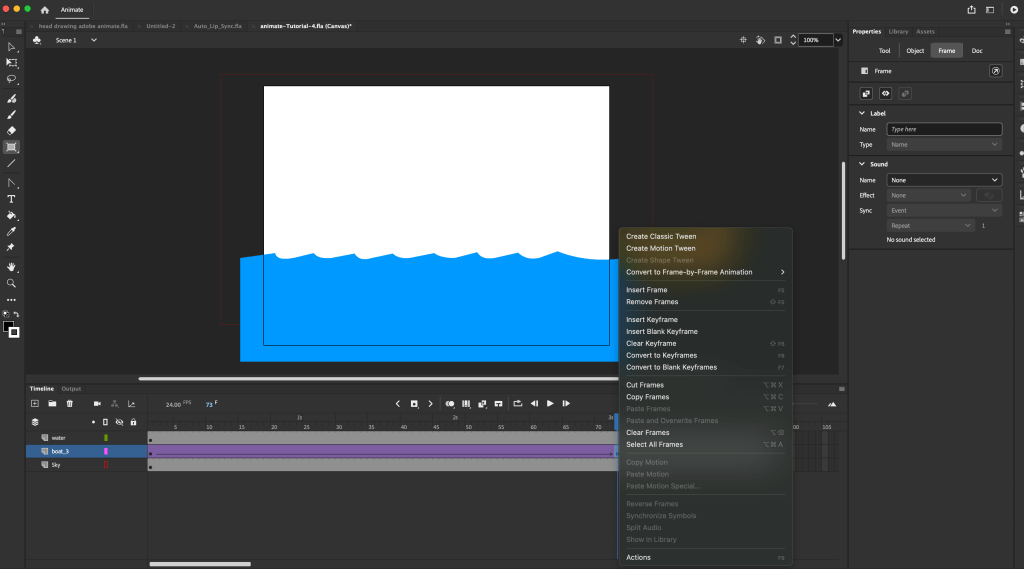Click the Label Name input field
The width and height of the screenshot is (1024, 569).
point(943,129)
